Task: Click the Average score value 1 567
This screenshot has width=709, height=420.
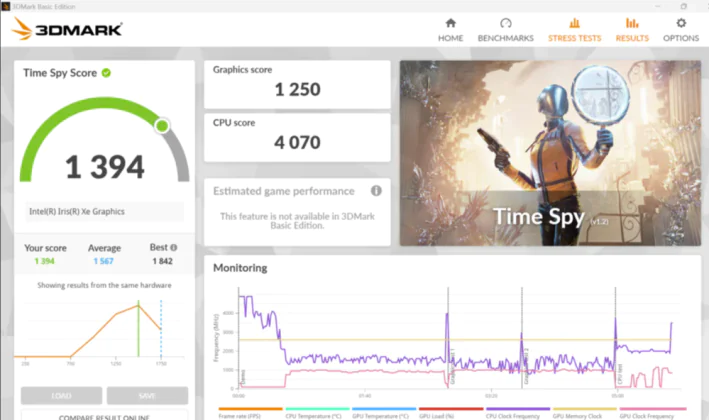Action: pos(104,261)
